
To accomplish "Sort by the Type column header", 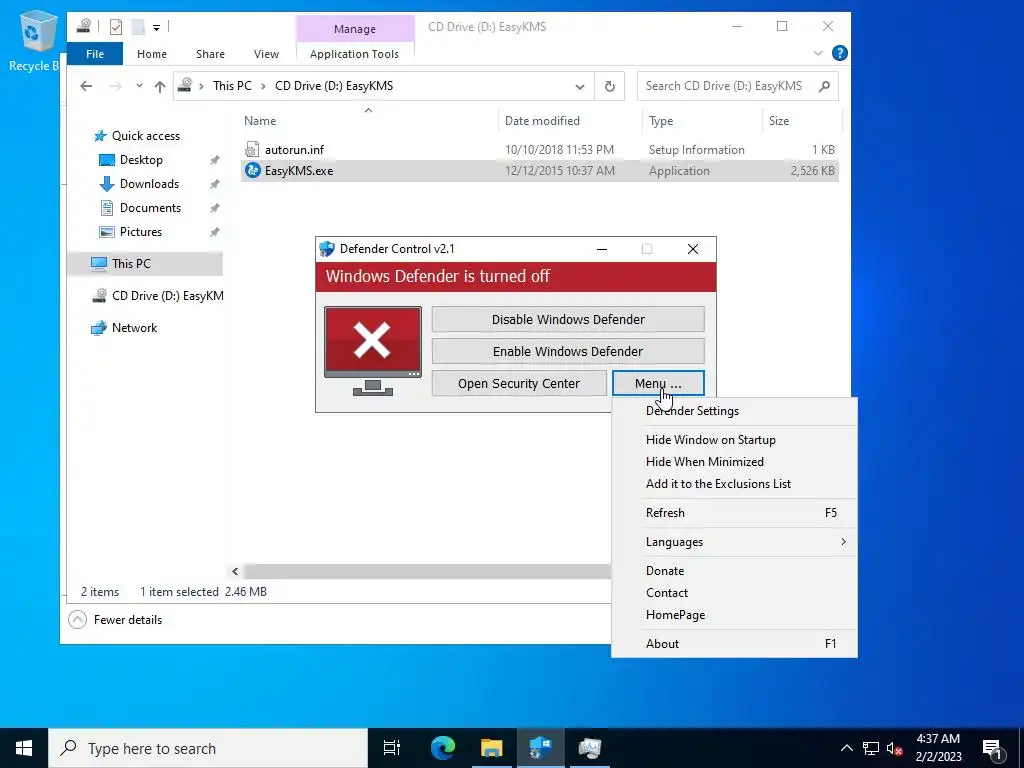I will point(701,120).
